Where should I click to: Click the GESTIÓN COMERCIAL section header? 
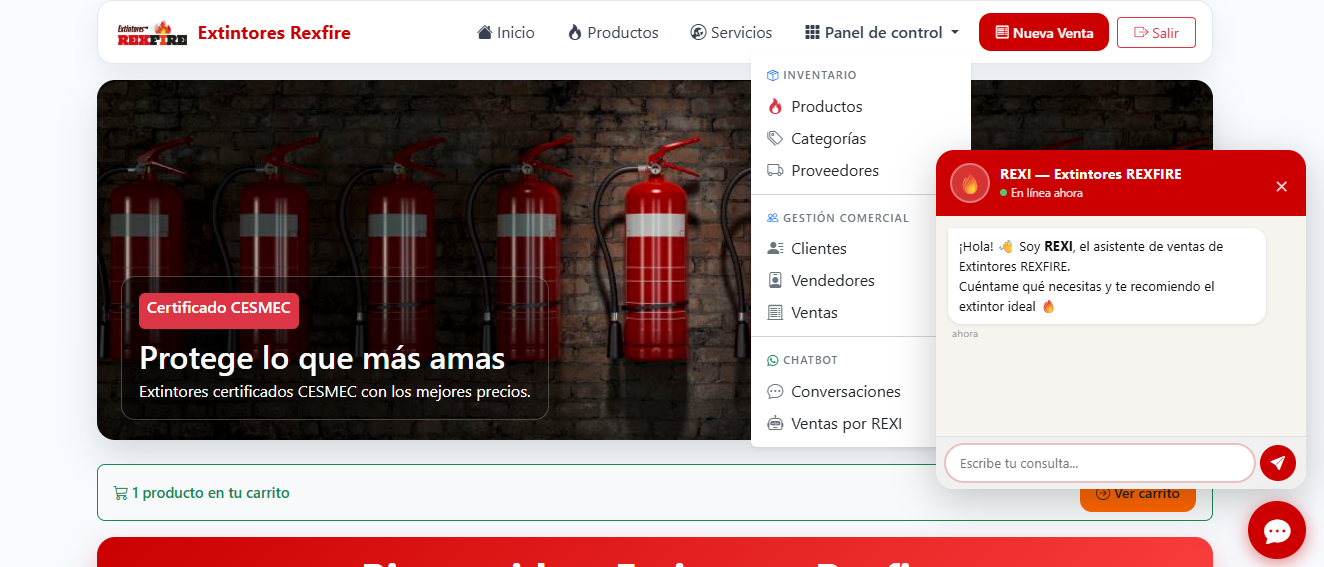838,218
